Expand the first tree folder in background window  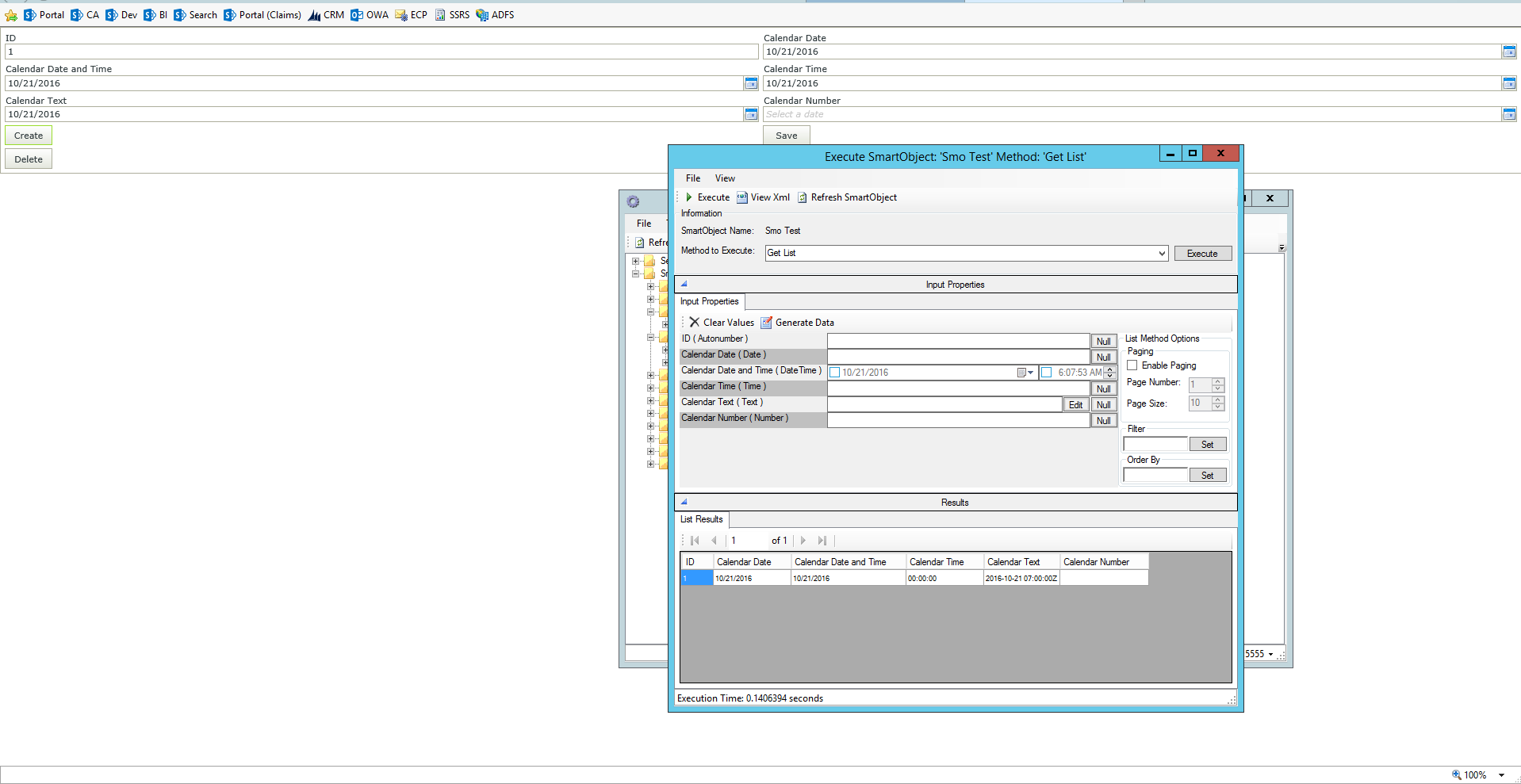[635, 261]
